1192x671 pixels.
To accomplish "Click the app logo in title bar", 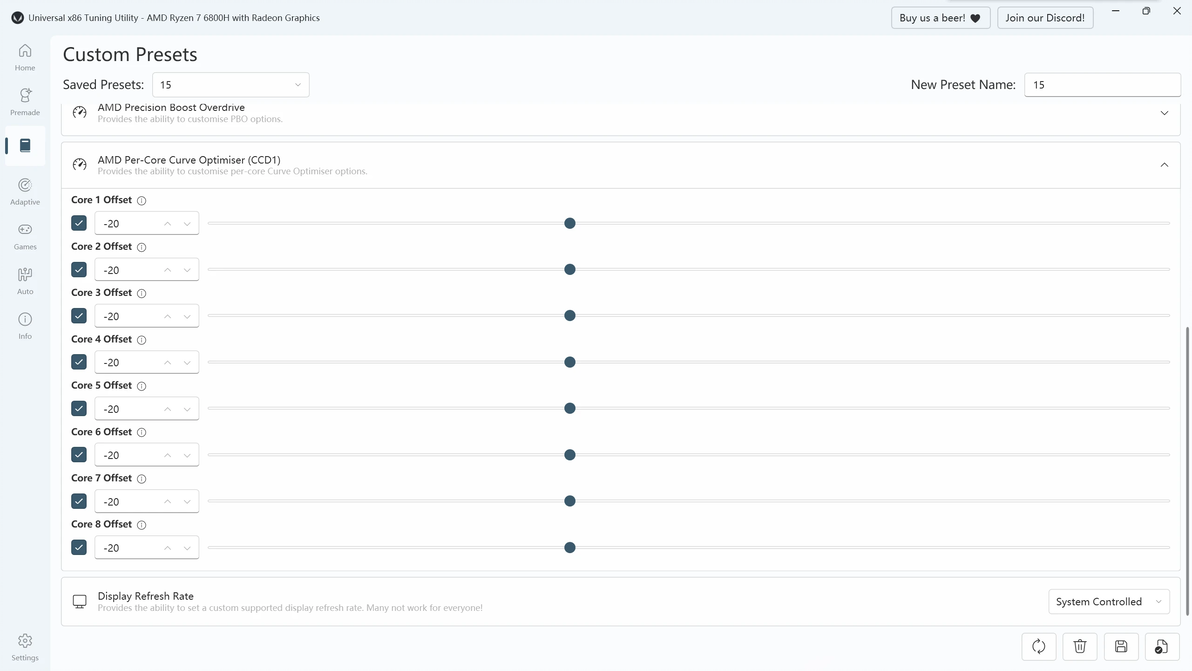I will [17, 17].
